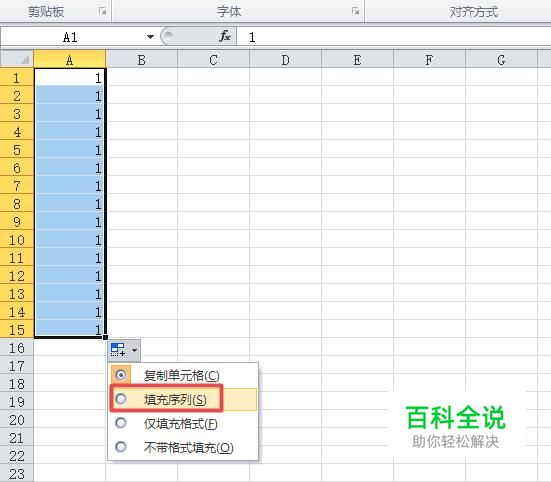
Task: Select row 22 header
Action: click(17, 456)
